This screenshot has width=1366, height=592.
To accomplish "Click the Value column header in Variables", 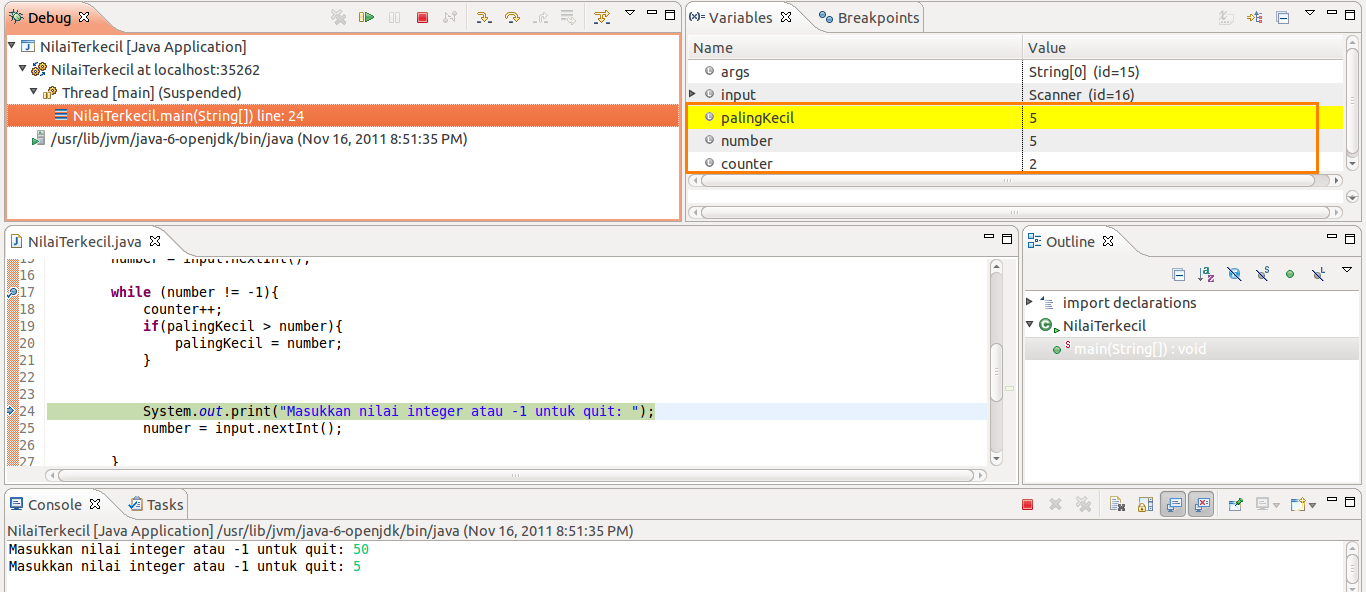I will 1184,48.
